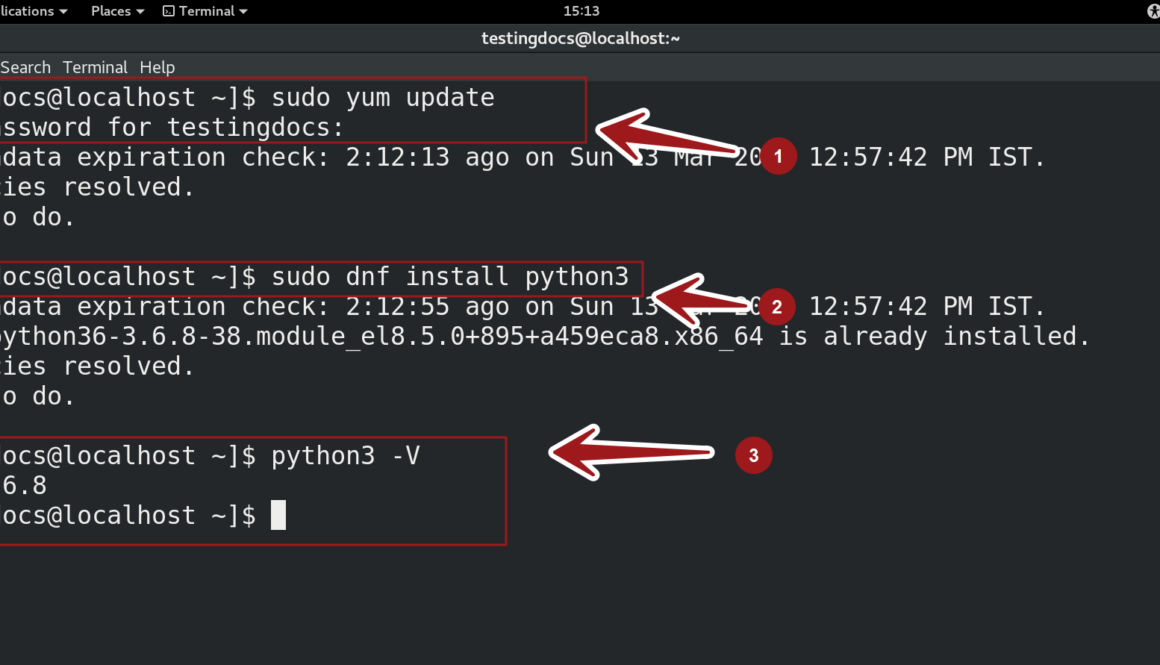
Task: Click the 'sudo dnf install python3' command
Action: point(450,276)
